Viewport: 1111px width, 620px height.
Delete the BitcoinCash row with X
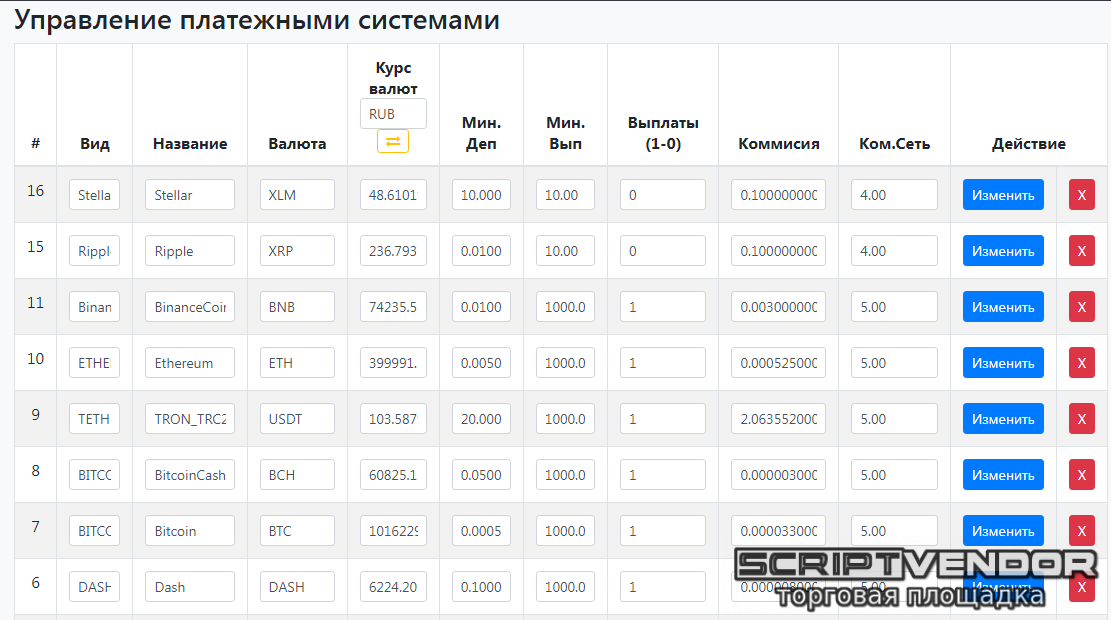click(1081, 475)
